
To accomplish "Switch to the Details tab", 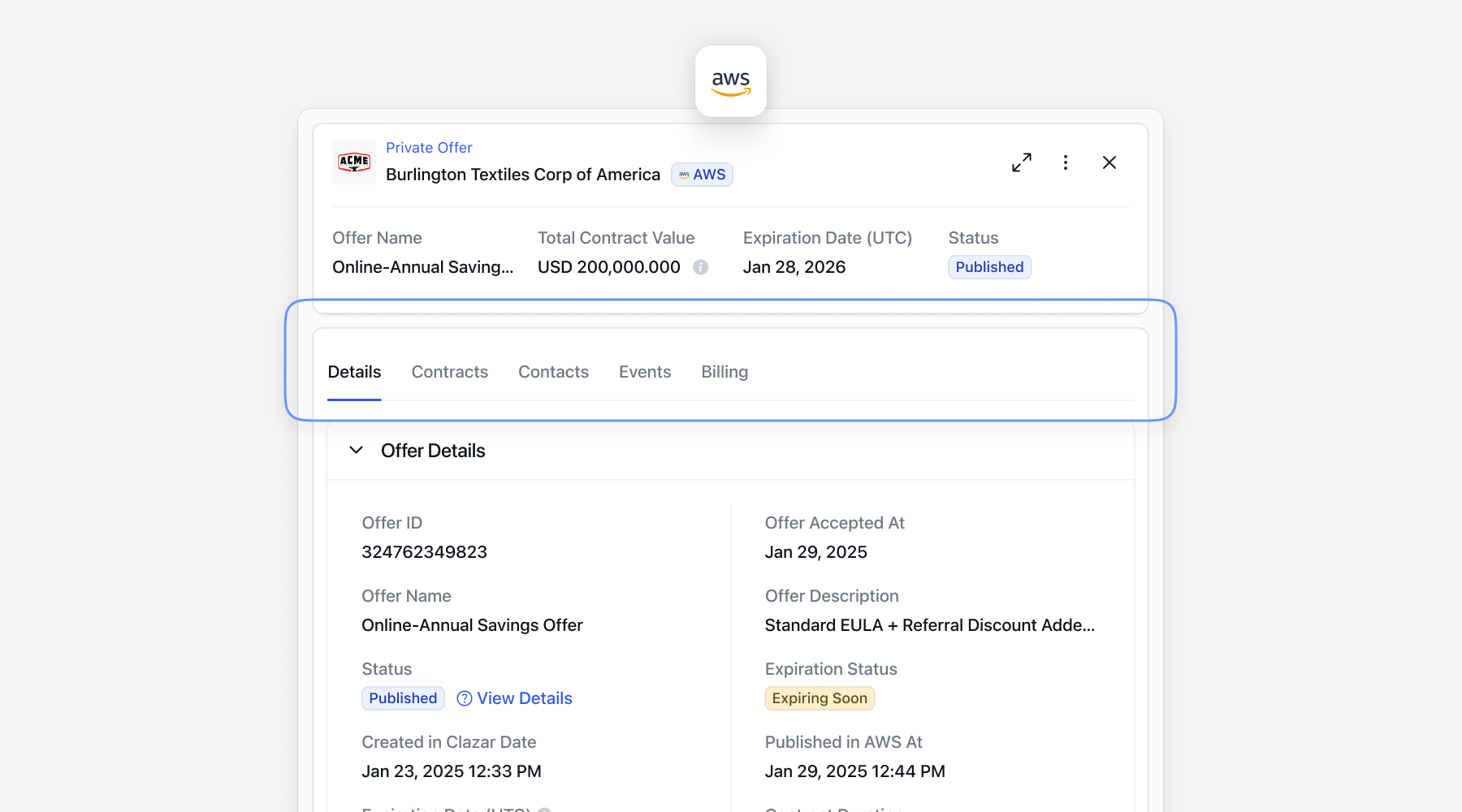I will [x=354, y=372].
